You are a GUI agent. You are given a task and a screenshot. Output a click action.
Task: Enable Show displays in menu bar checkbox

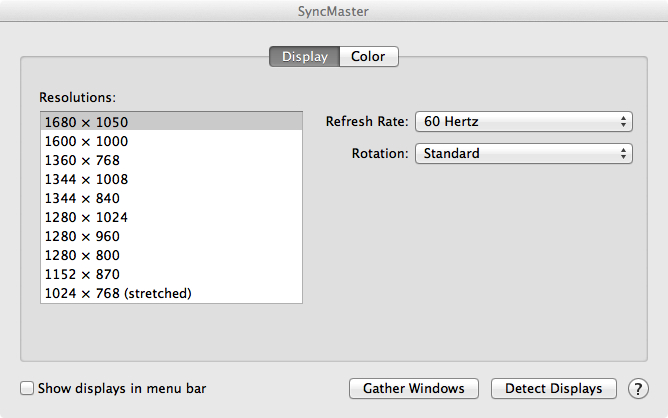(27, 388)
